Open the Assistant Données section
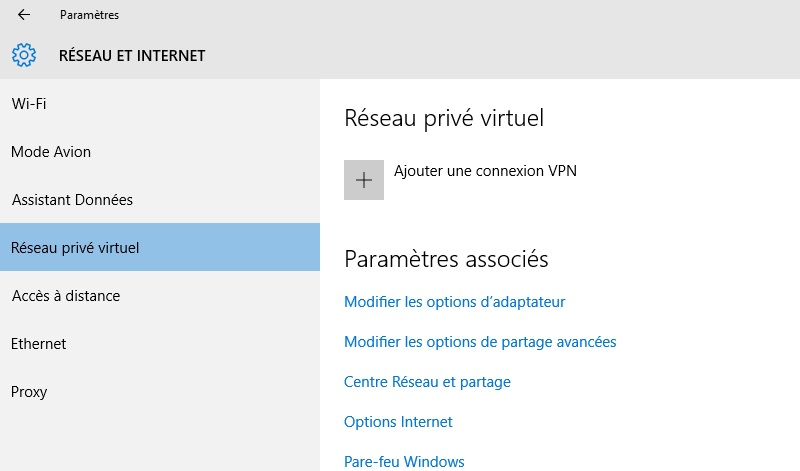 coord(160,200)
